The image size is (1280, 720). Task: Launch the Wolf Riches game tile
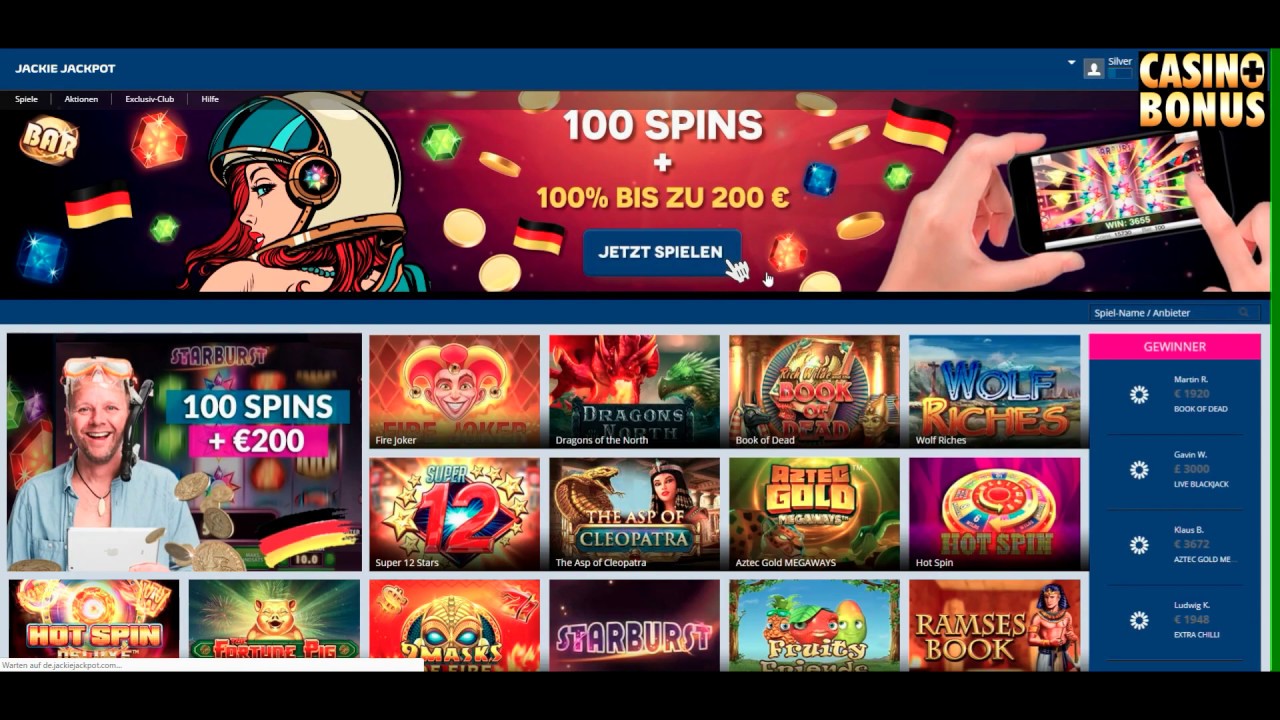click(x=995, y=391)
